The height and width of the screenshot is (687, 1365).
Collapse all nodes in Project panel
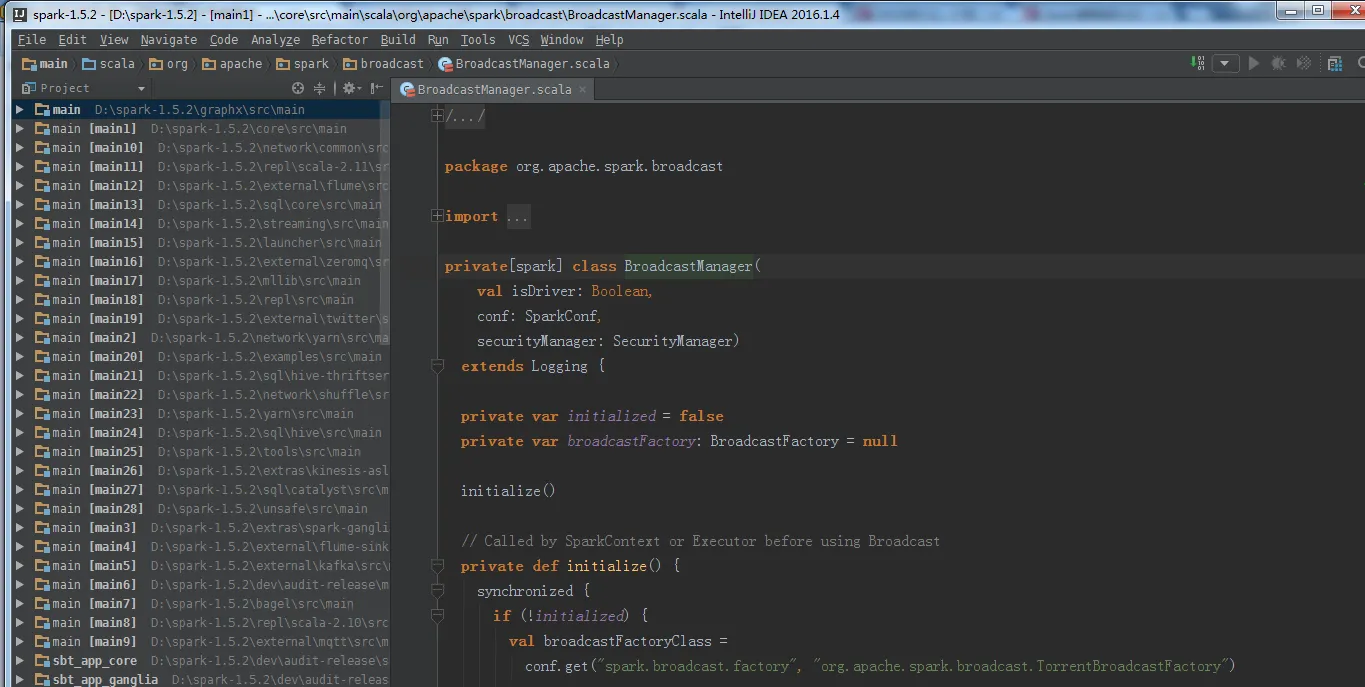click(320, 88)
